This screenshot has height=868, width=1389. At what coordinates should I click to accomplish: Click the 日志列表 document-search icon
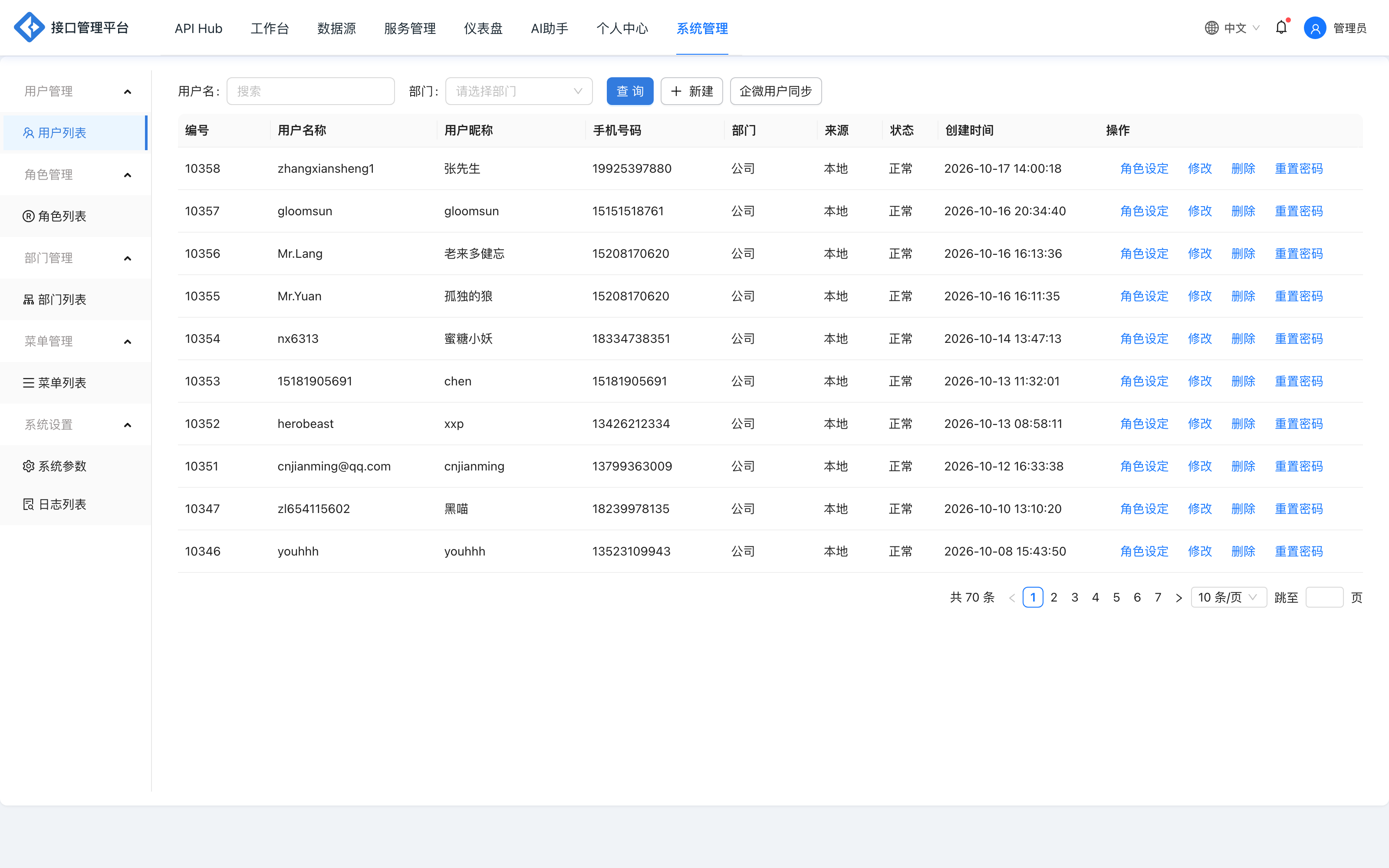28,504
